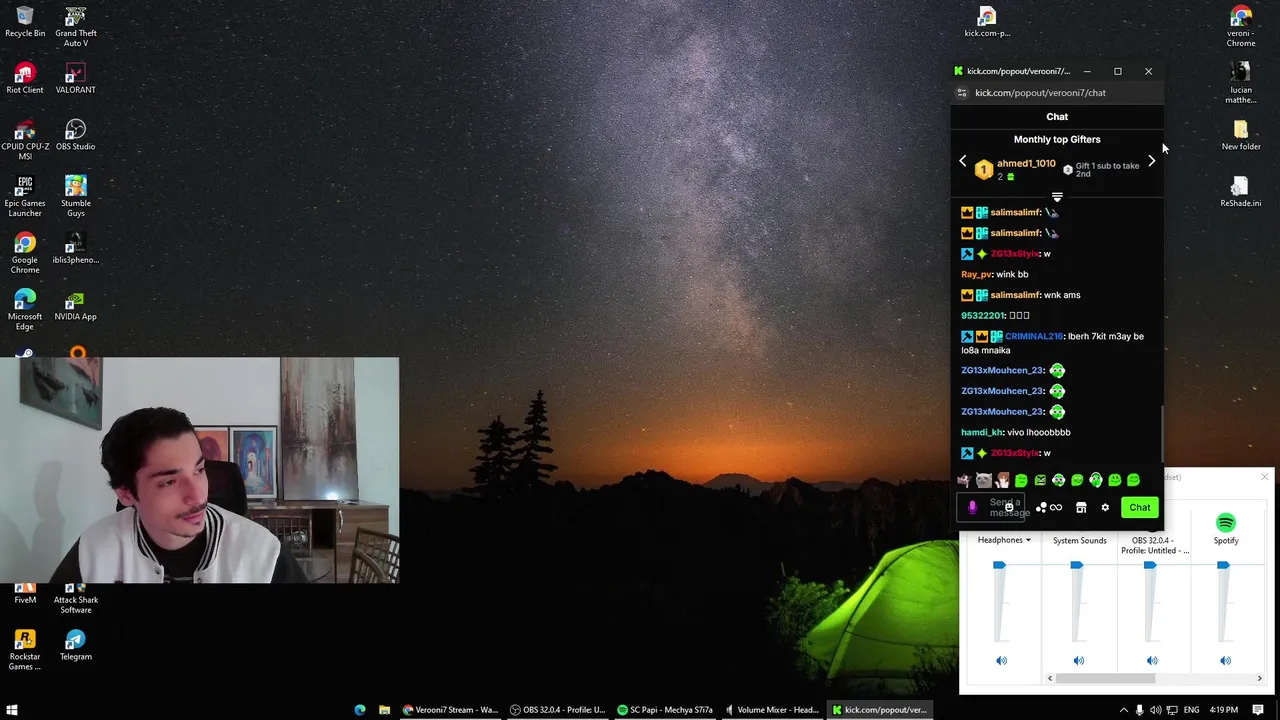Open the Riot Client shortcut

[25, 78]
